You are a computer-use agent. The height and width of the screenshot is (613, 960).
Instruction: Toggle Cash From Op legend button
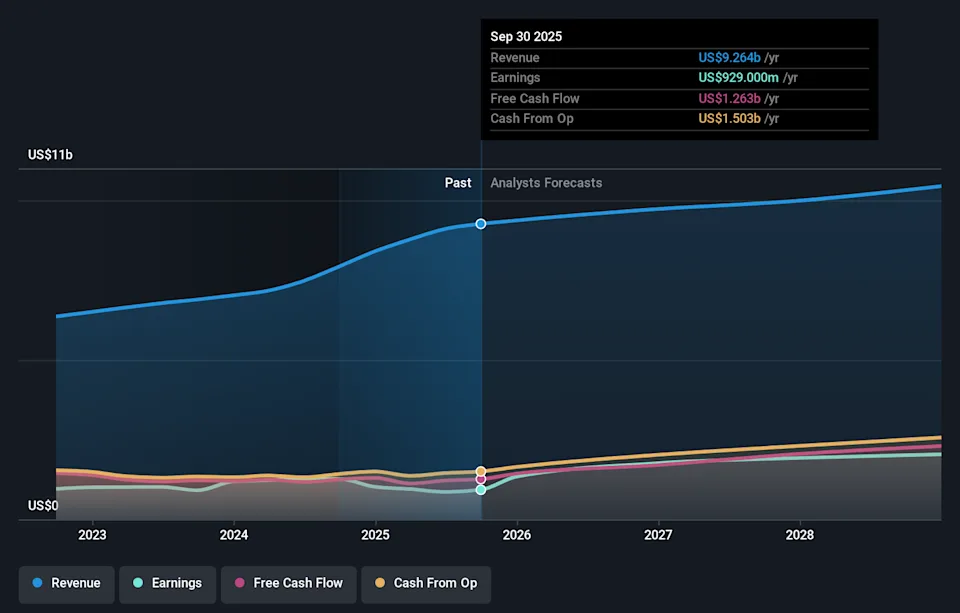[x=425, y=583]
